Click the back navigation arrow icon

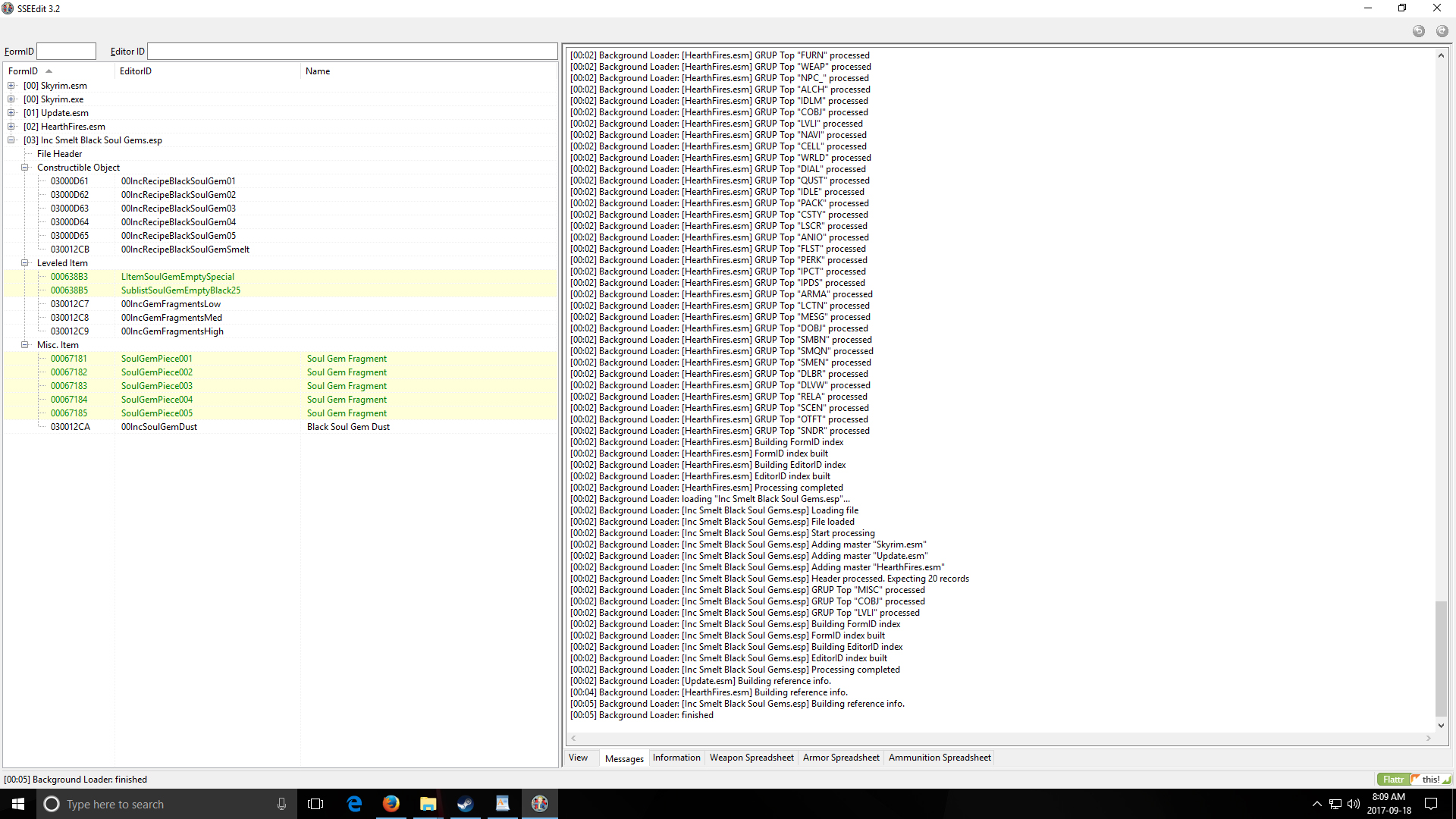tap(1418, 31)
